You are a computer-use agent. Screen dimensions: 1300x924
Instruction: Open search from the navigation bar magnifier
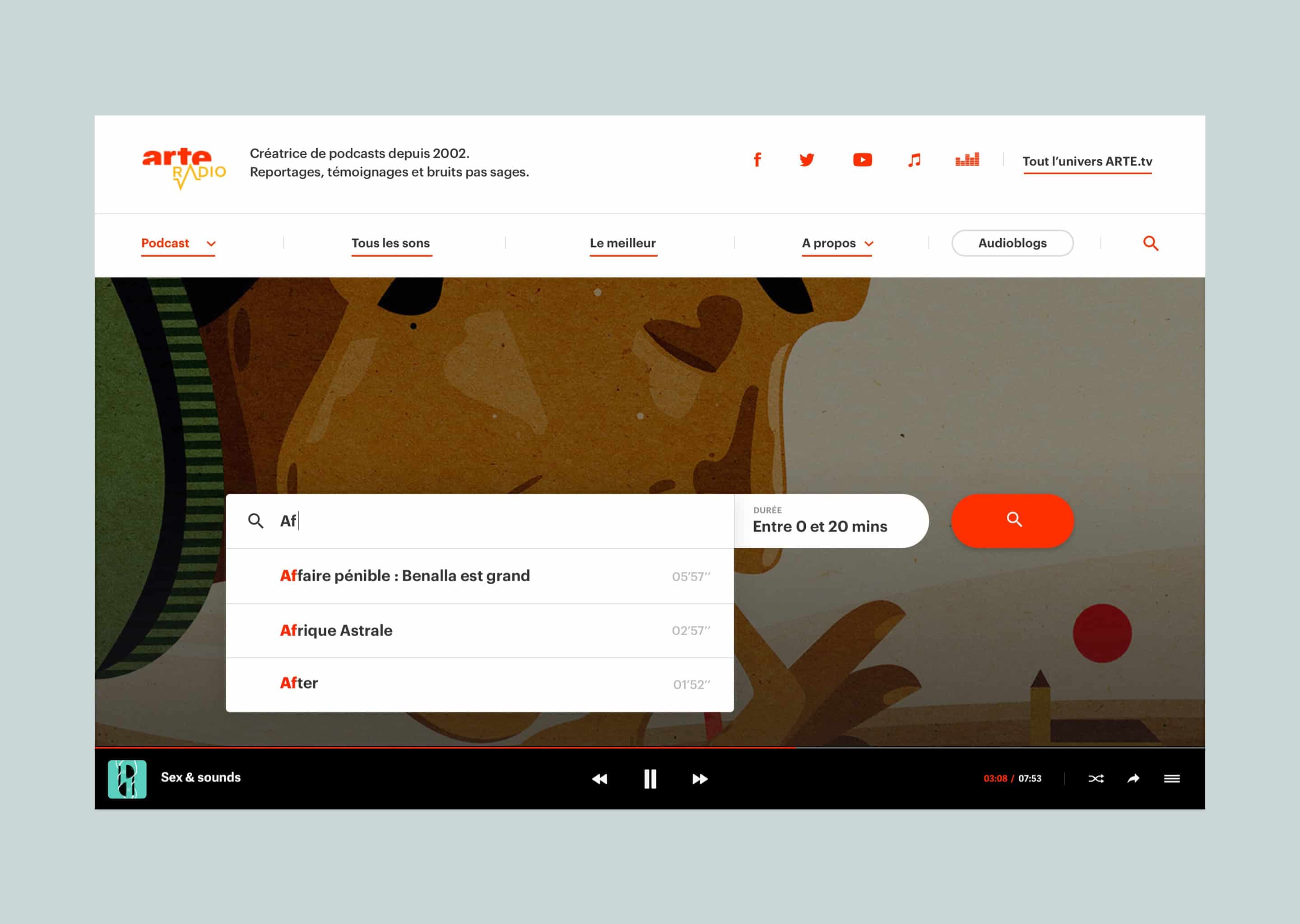[1150, 244]
